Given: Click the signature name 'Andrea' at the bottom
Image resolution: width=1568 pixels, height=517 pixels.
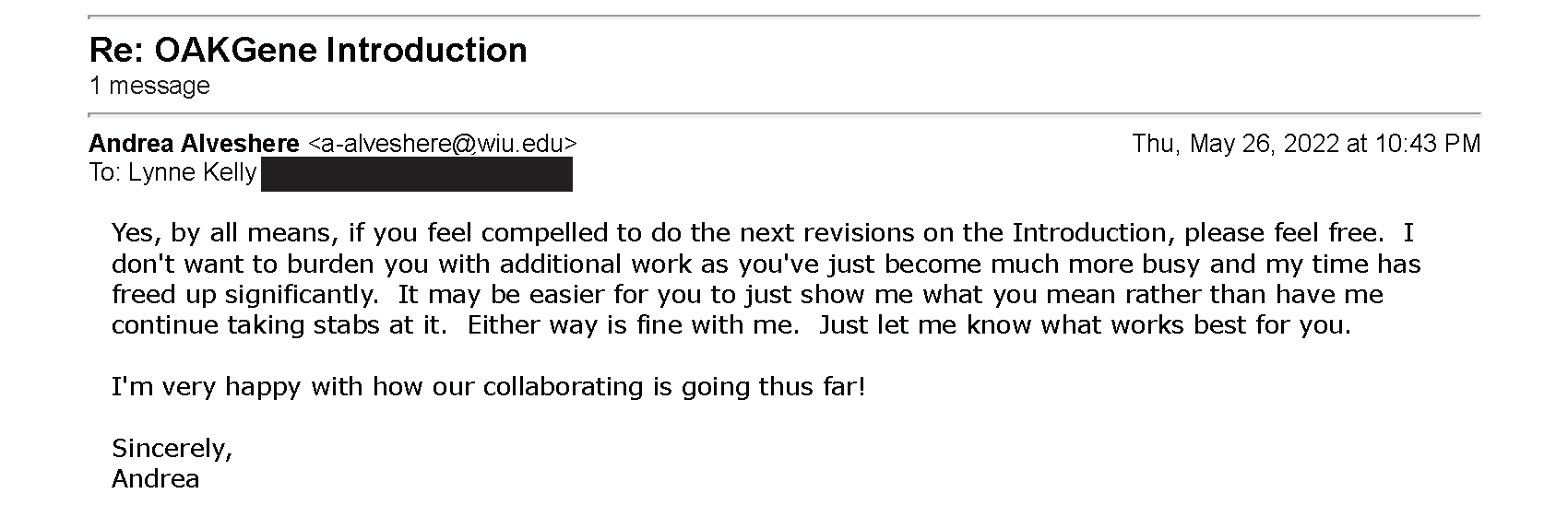Looking at the screenshot, I should point(155,479).
